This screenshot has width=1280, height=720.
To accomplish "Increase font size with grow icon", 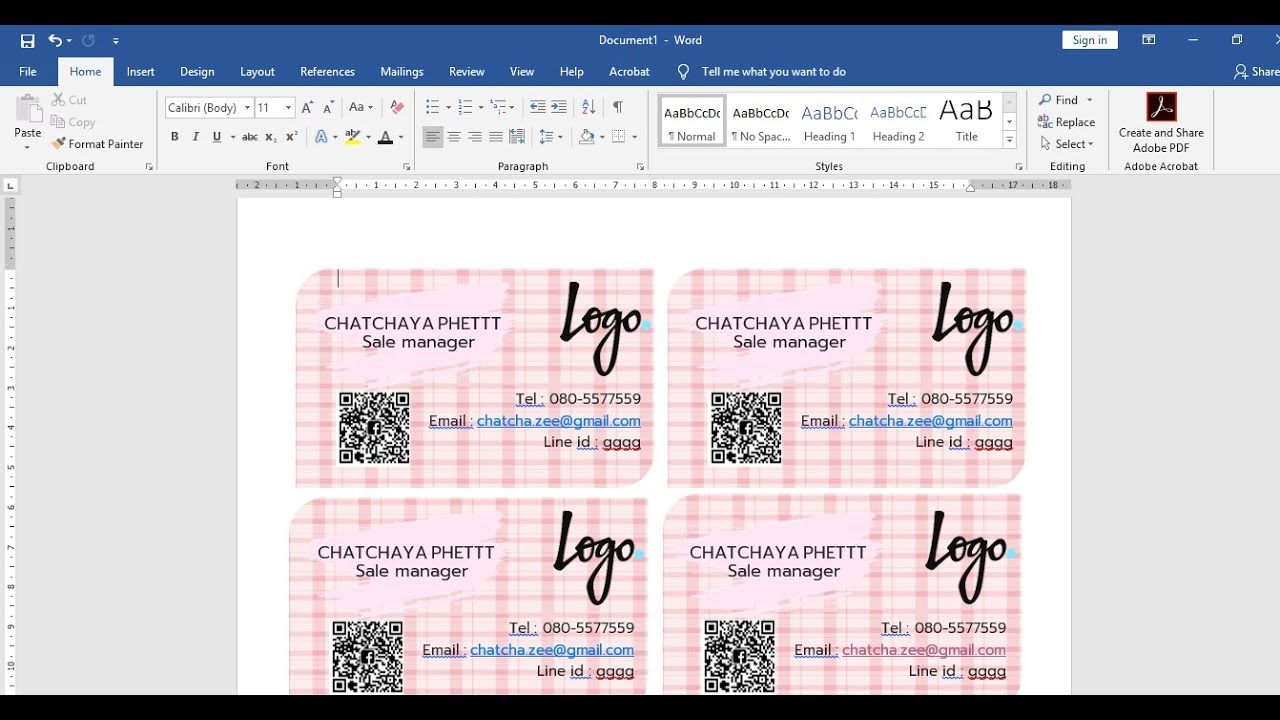I will click(307, 108).
